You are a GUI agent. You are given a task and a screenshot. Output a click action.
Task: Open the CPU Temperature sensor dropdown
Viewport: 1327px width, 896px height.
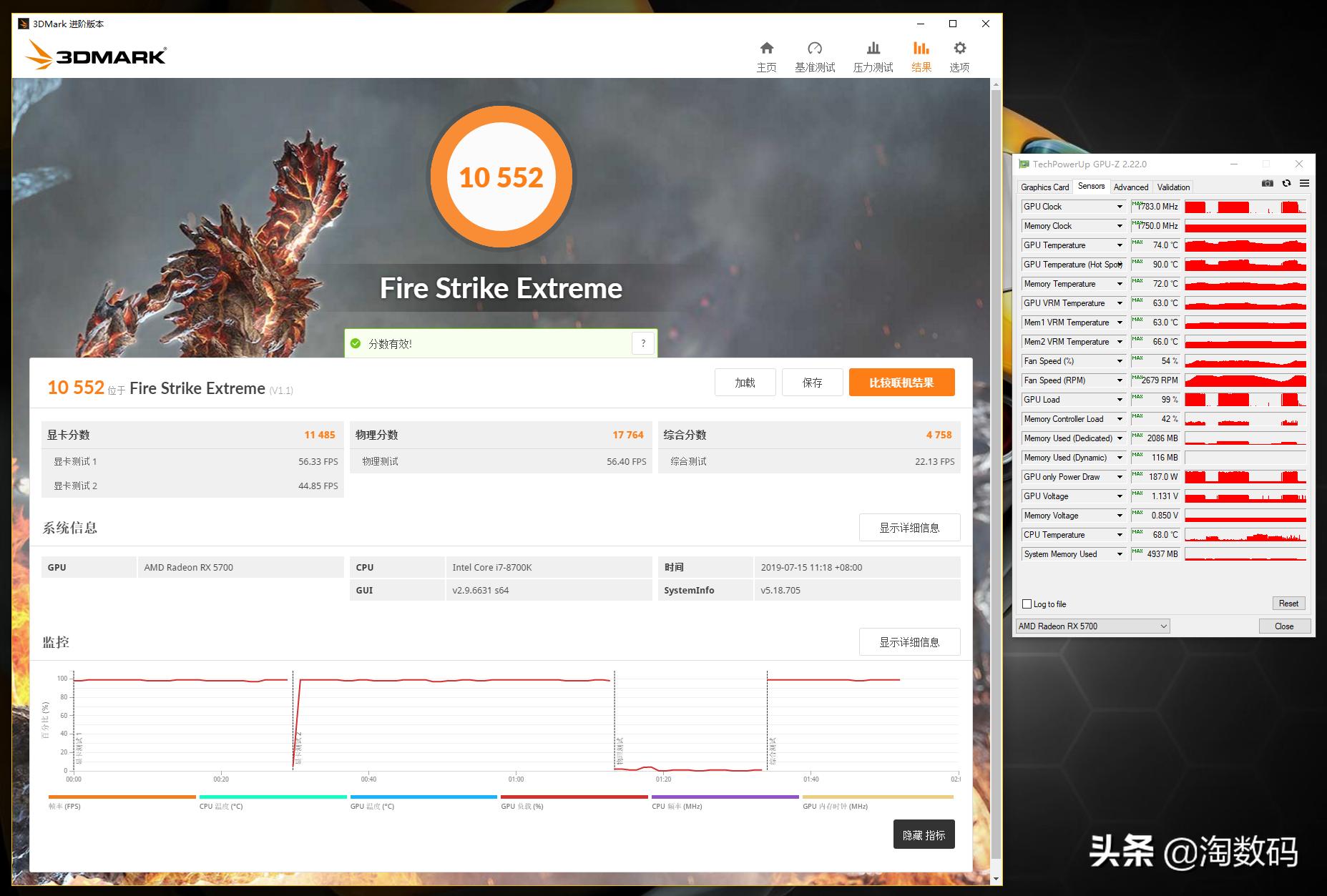[x=1120, y=535]
